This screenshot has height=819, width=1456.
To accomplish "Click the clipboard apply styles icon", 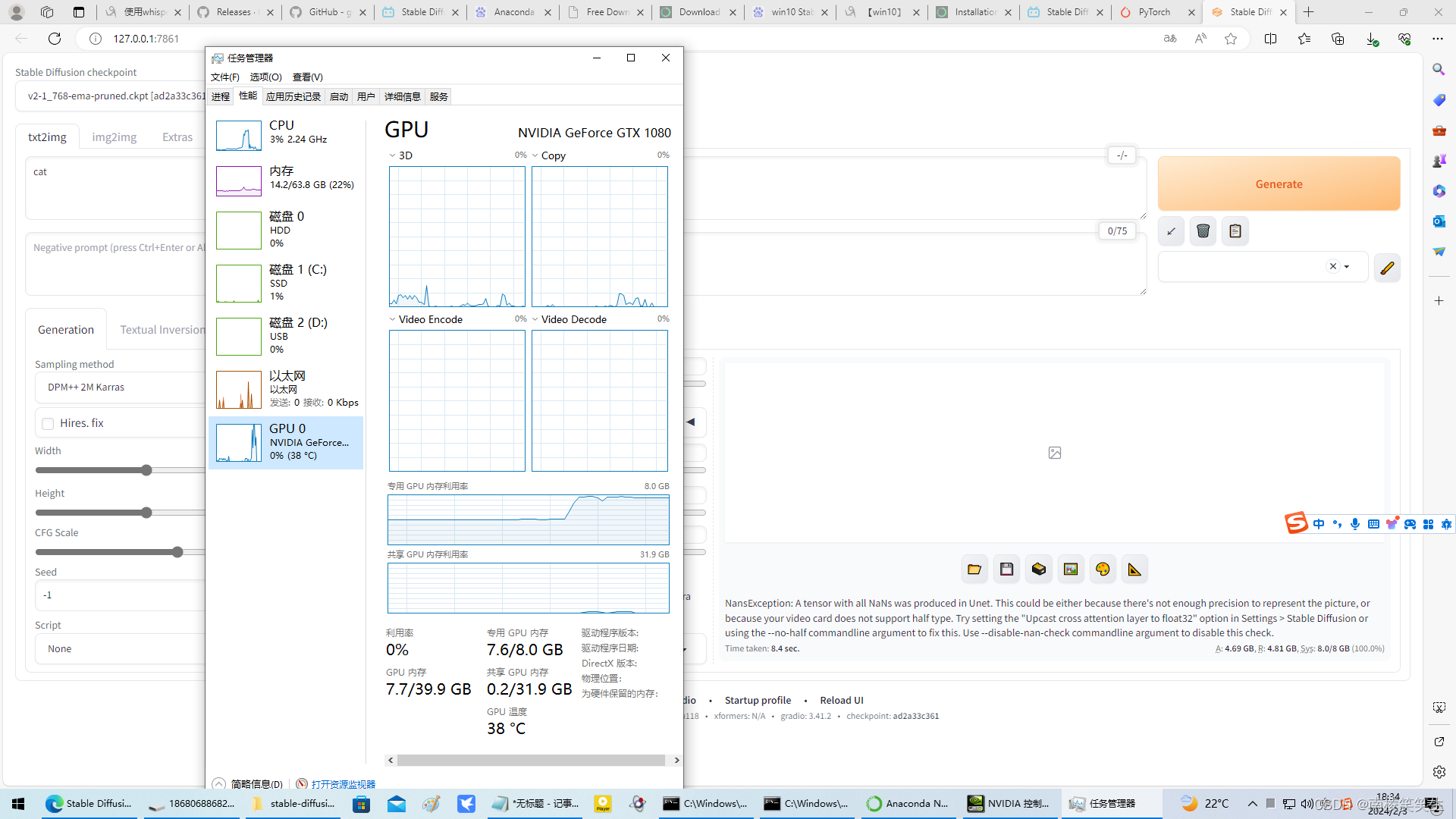I will (1235, 231).
